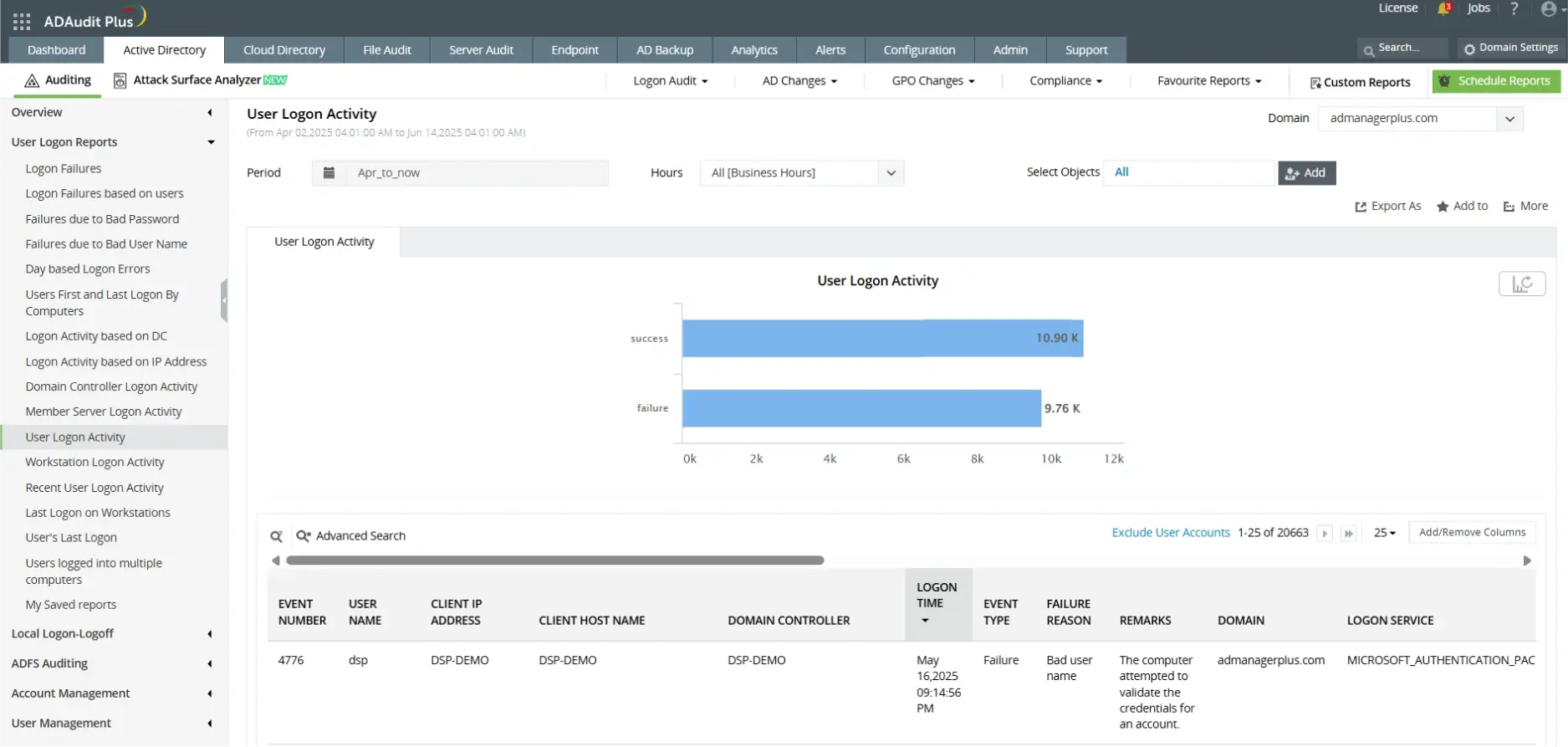Click the Advanced Search icon
The height and width of the screenshot is (747, 1568).
(304, 536)
